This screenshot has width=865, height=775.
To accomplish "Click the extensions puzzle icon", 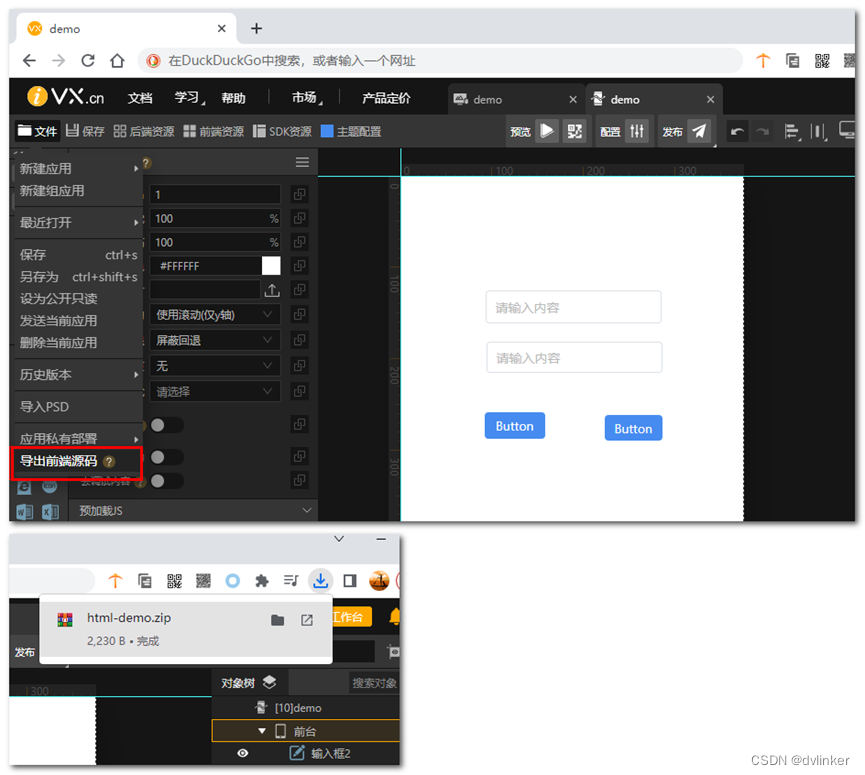I will pos(261,580).
